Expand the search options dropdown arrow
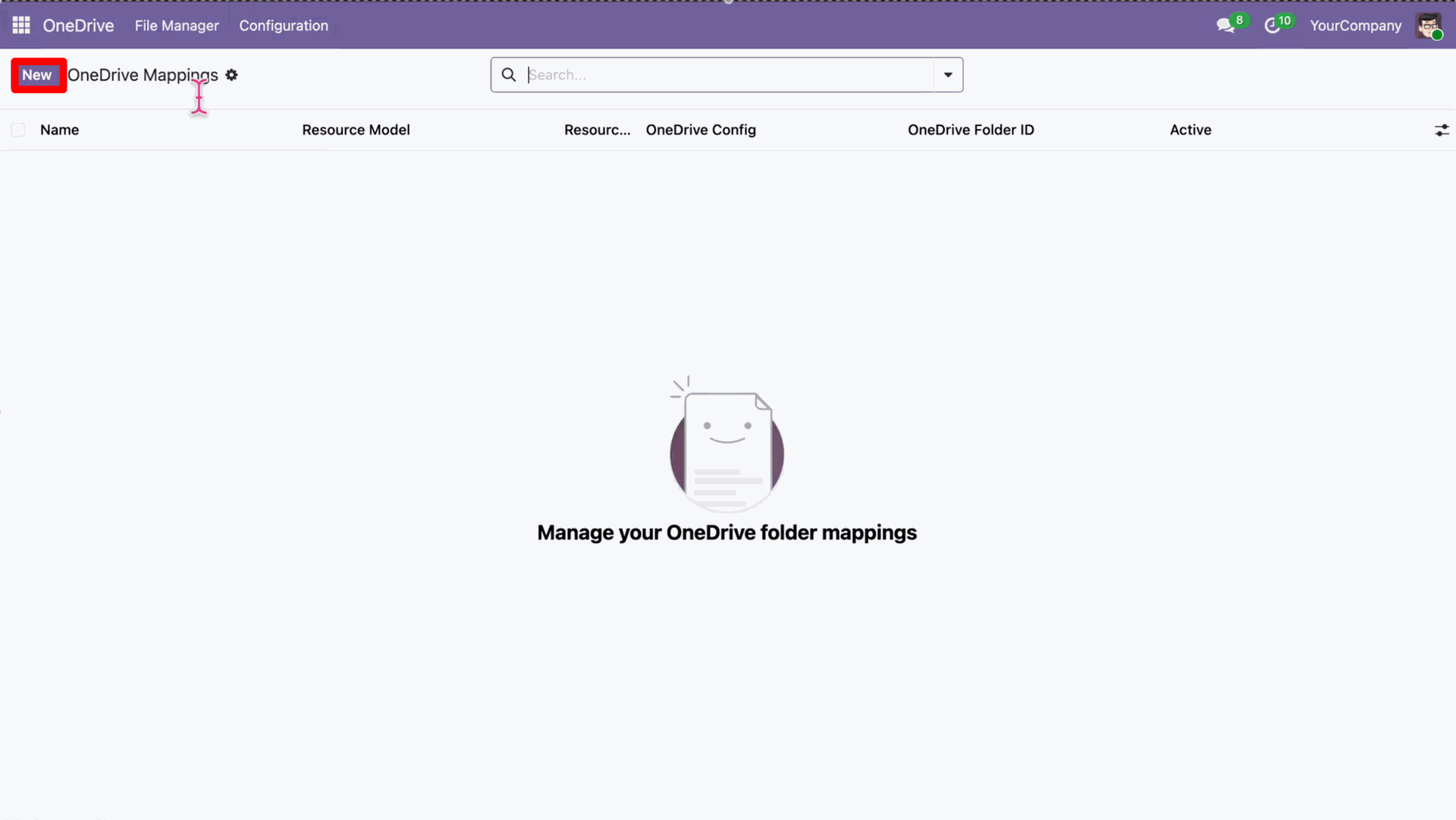Image resolution: width=1456 pixels, height=820 pixels. (948, 74)
